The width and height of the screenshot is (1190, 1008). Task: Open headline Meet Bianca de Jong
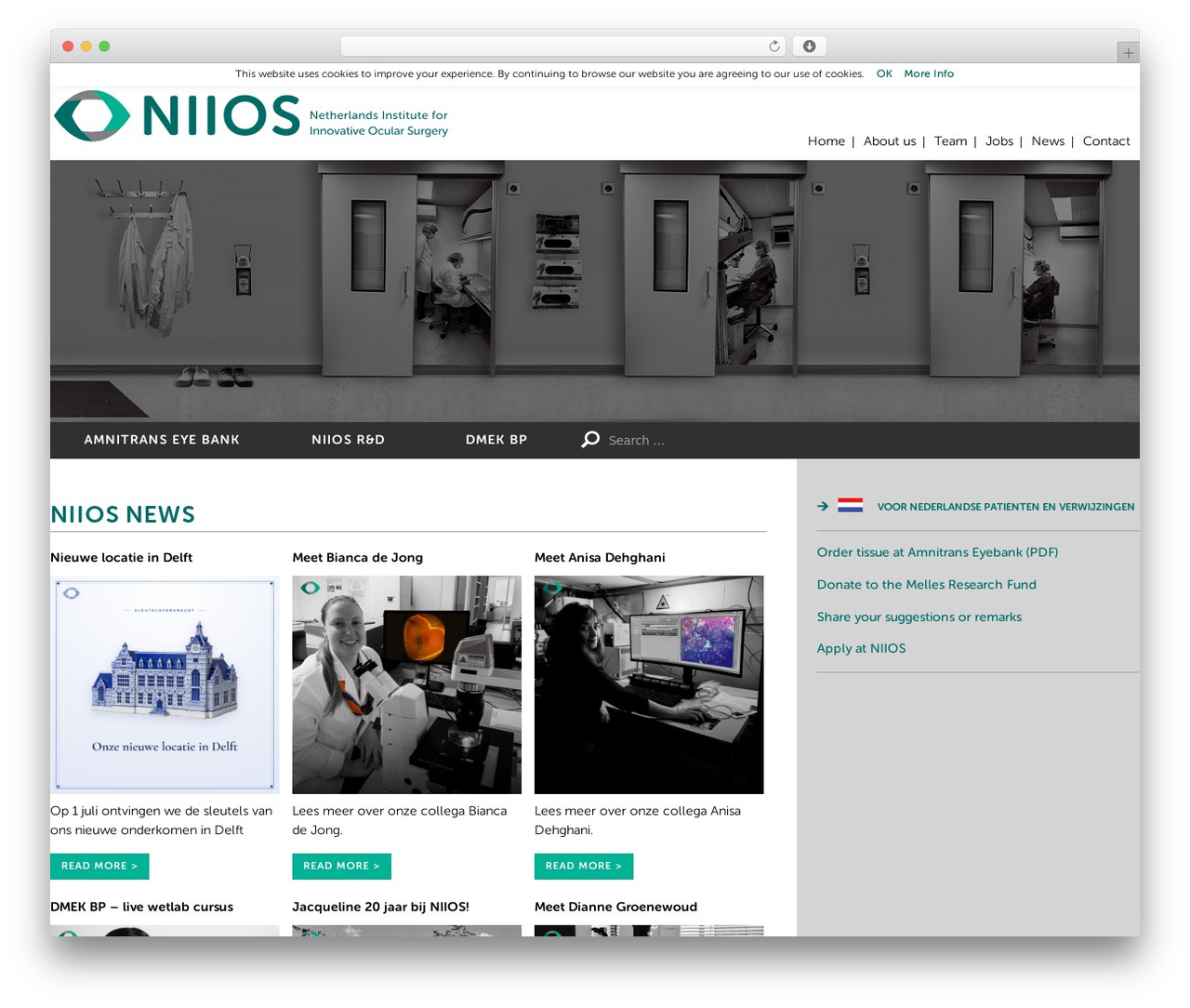(x=357, y=558)
